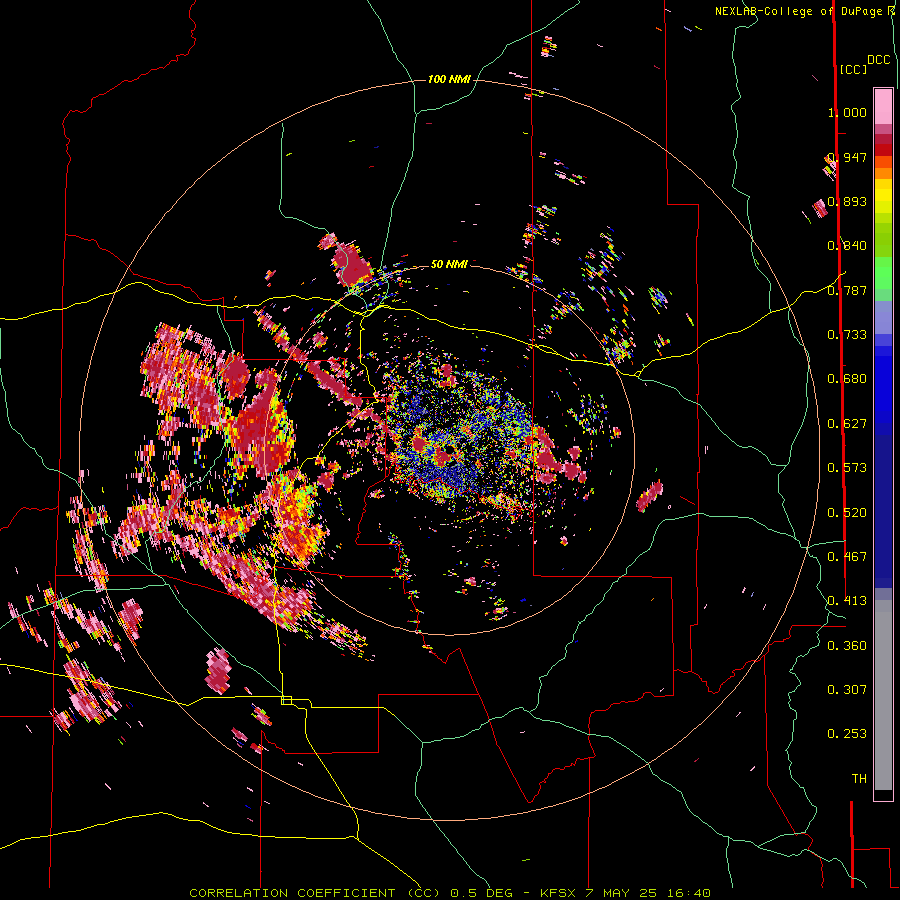Click the bright yellow color scale segment
900x900 pixels.
(x=883, y=196)
